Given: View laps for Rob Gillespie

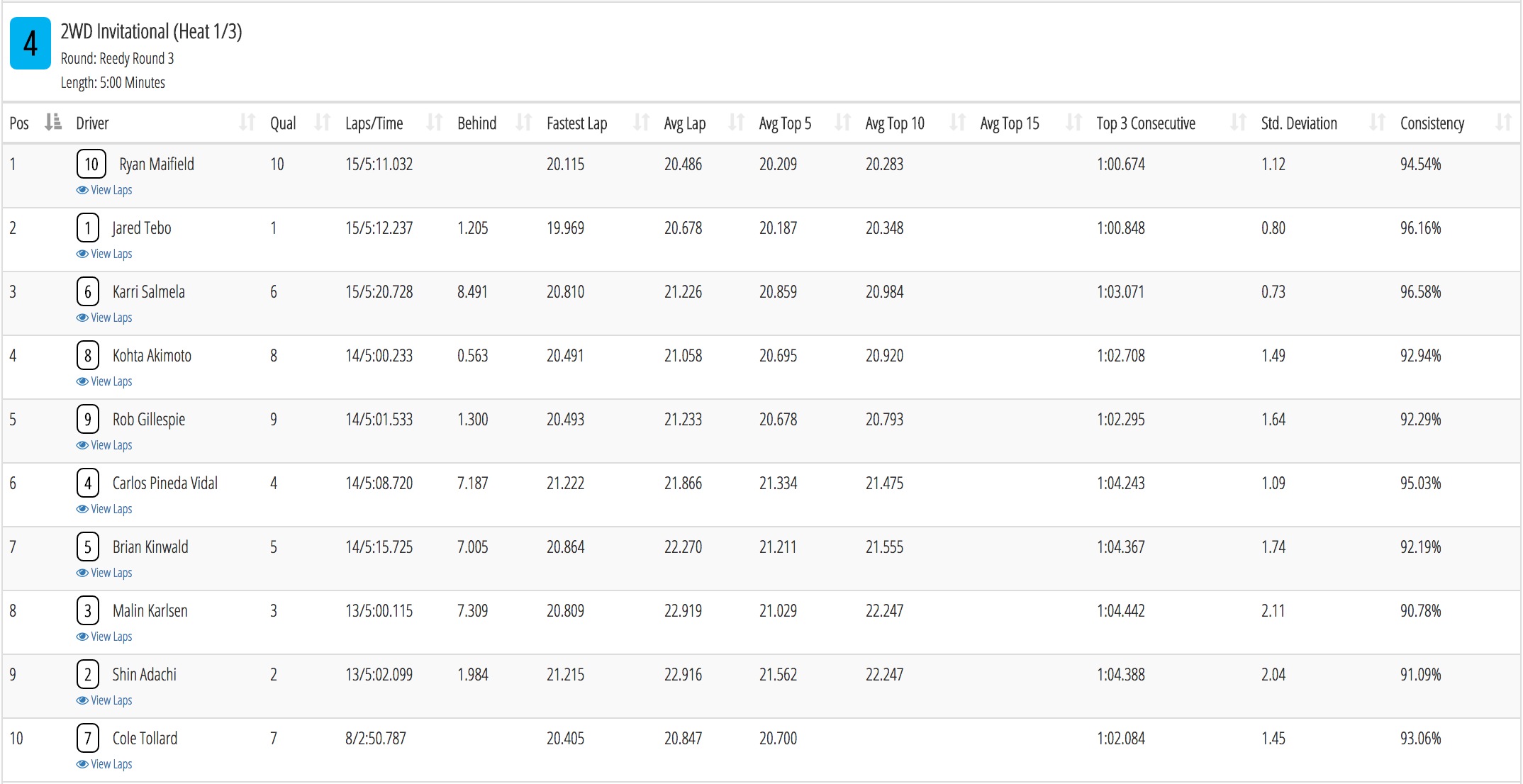Looking at the screenshot, I should pyautogui.click(x=104, y=445).
